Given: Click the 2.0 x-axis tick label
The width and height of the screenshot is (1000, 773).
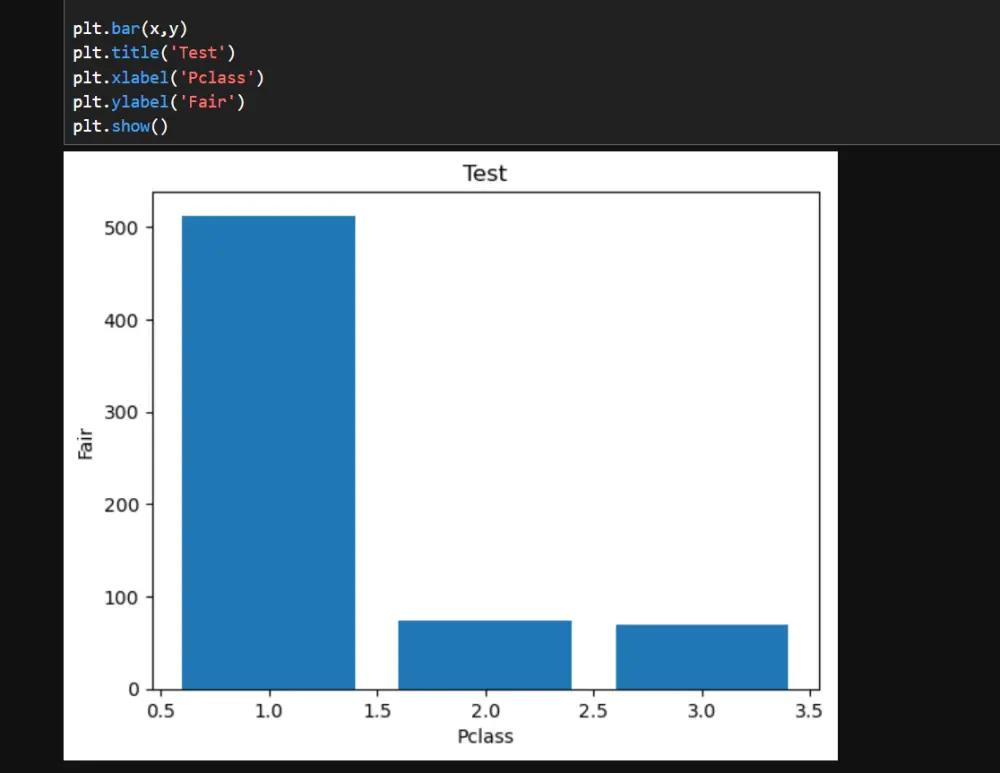Looking at the screenshot, I should pyautogui.click(x=486, y=711).
